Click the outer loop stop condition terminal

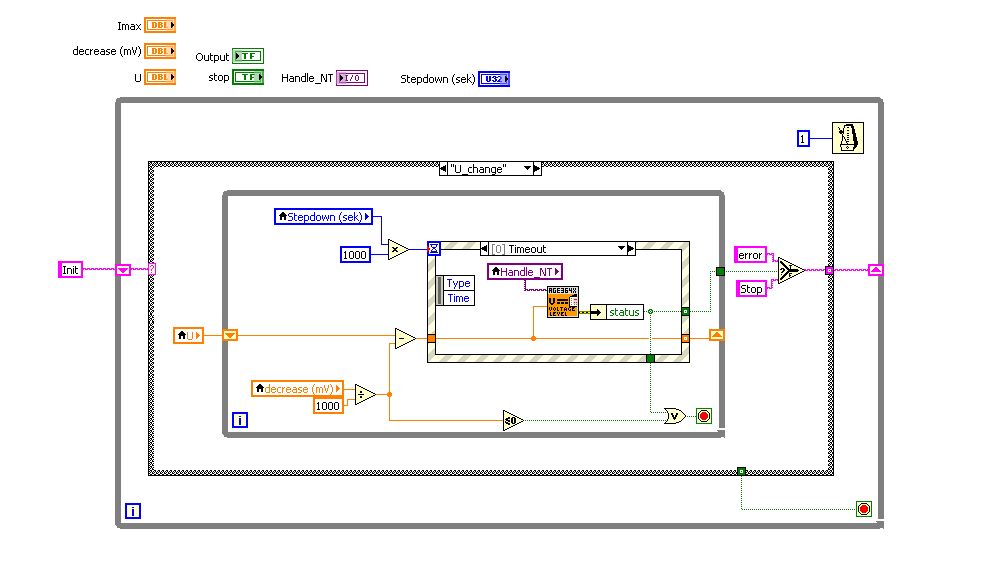(x=864, y=509)
